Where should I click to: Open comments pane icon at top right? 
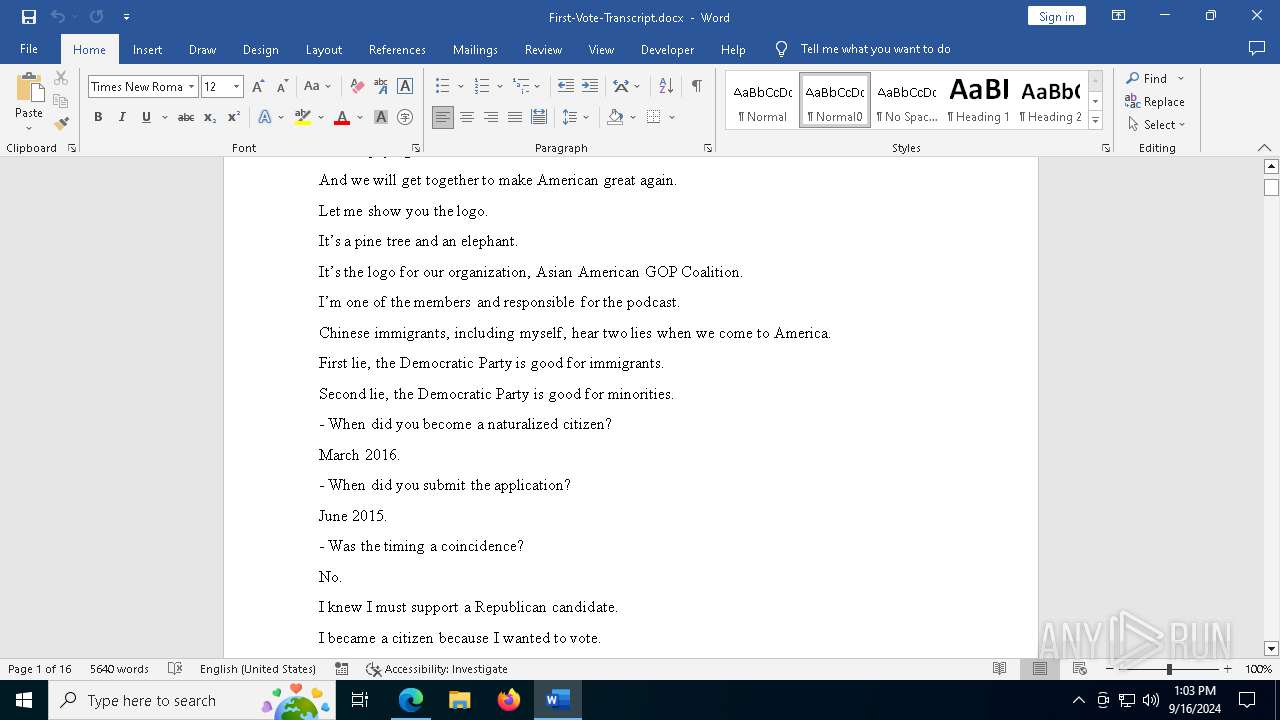1257,49
